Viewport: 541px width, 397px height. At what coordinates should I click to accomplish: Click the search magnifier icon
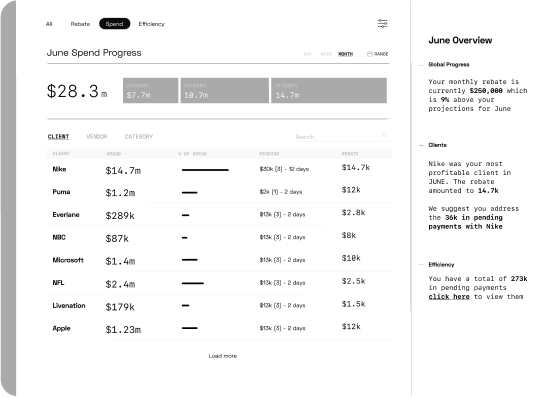pyautogui.click(x=385, y=136)
